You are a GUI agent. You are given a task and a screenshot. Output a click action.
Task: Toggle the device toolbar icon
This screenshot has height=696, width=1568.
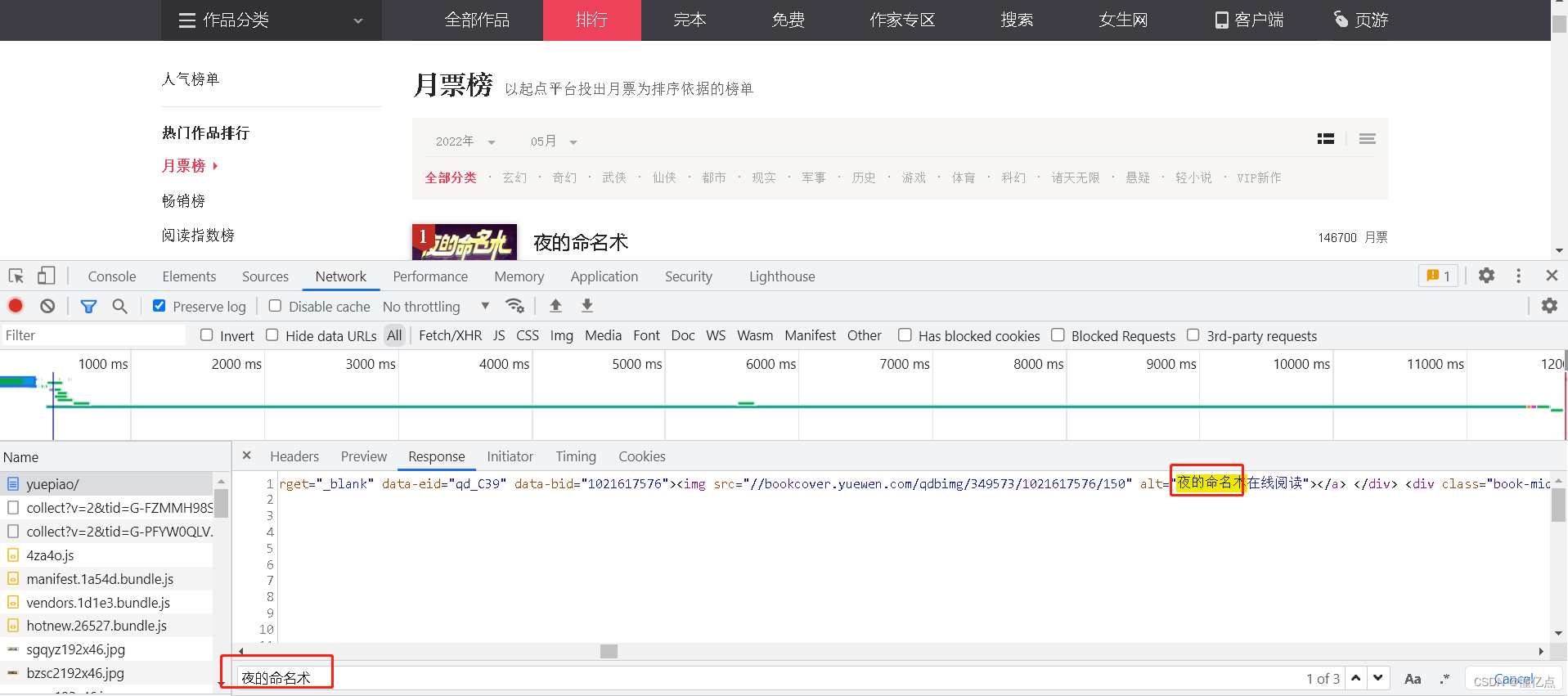coord(47,276)
